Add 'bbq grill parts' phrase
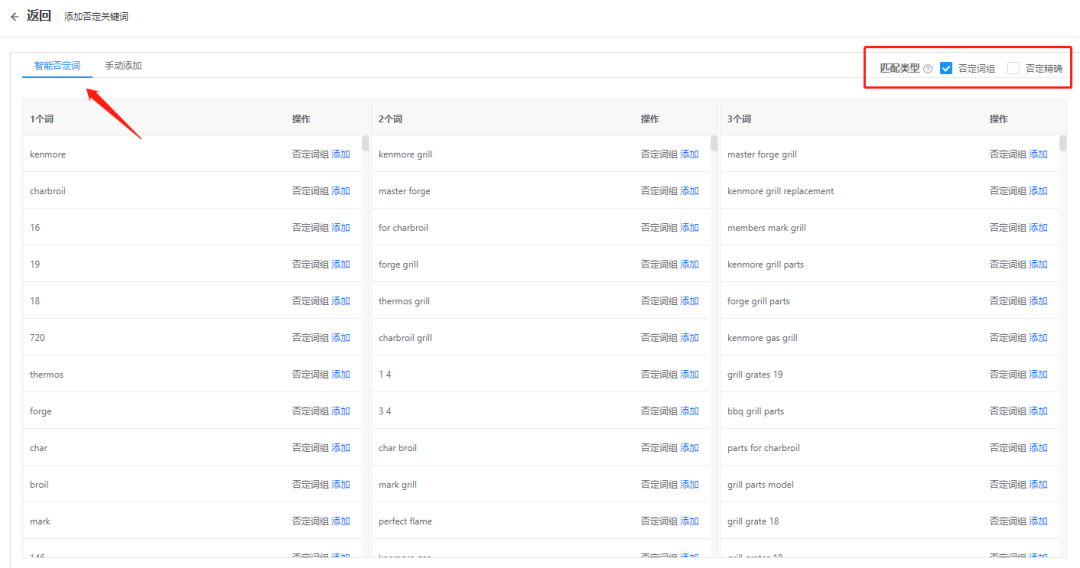1080x568 pixels. click(x=1038, y=411)
